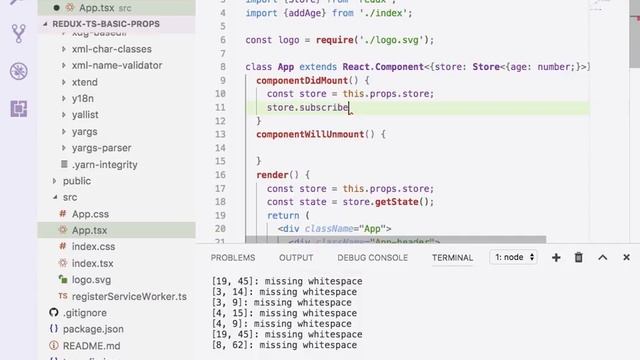Switch to the OUTPUT tab
The width and height of the screenshot is (640, 360).
[296, 258]
